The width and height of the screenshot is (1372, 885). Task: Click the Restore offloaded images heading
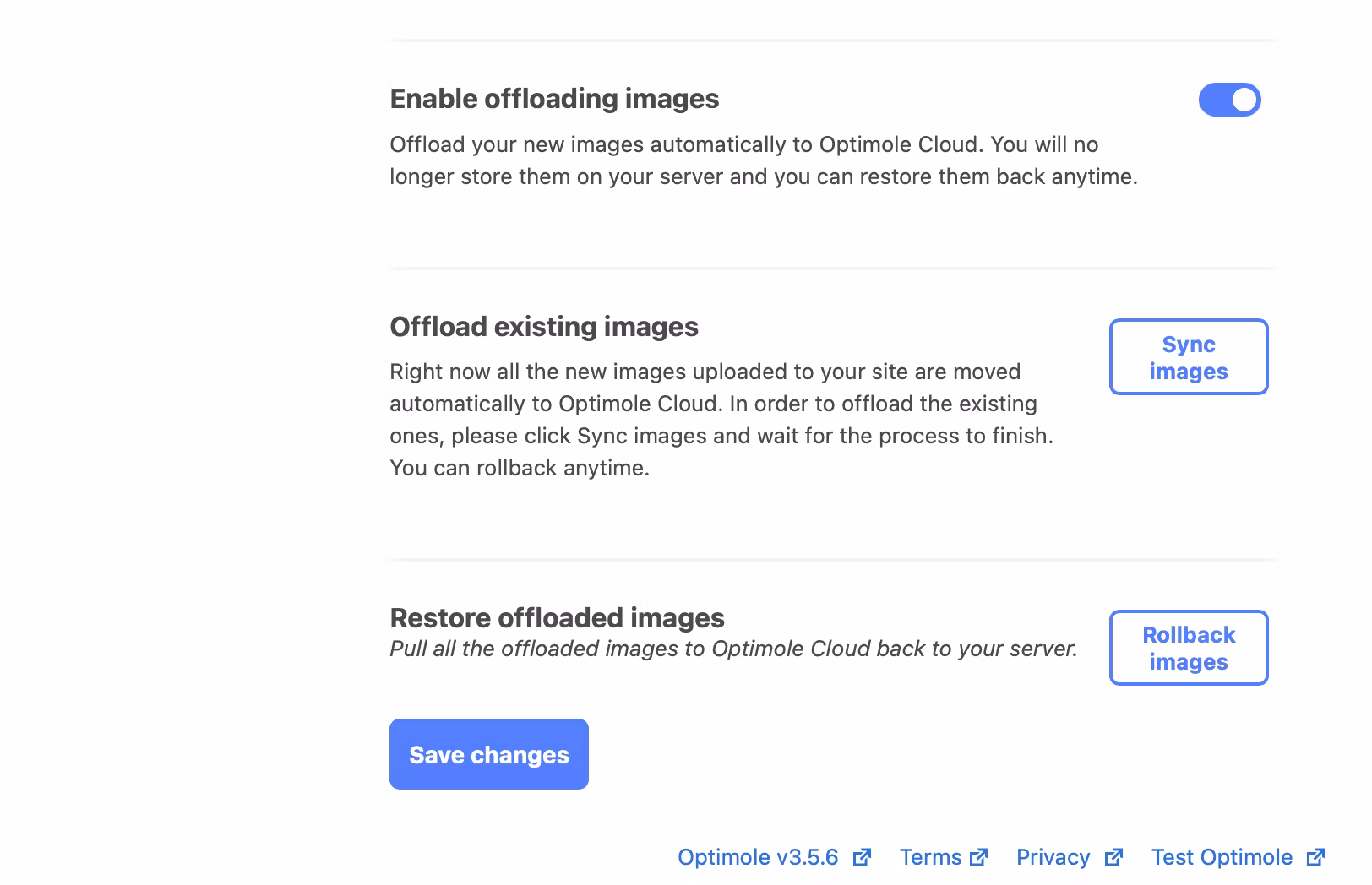click(x=556, y=617)
